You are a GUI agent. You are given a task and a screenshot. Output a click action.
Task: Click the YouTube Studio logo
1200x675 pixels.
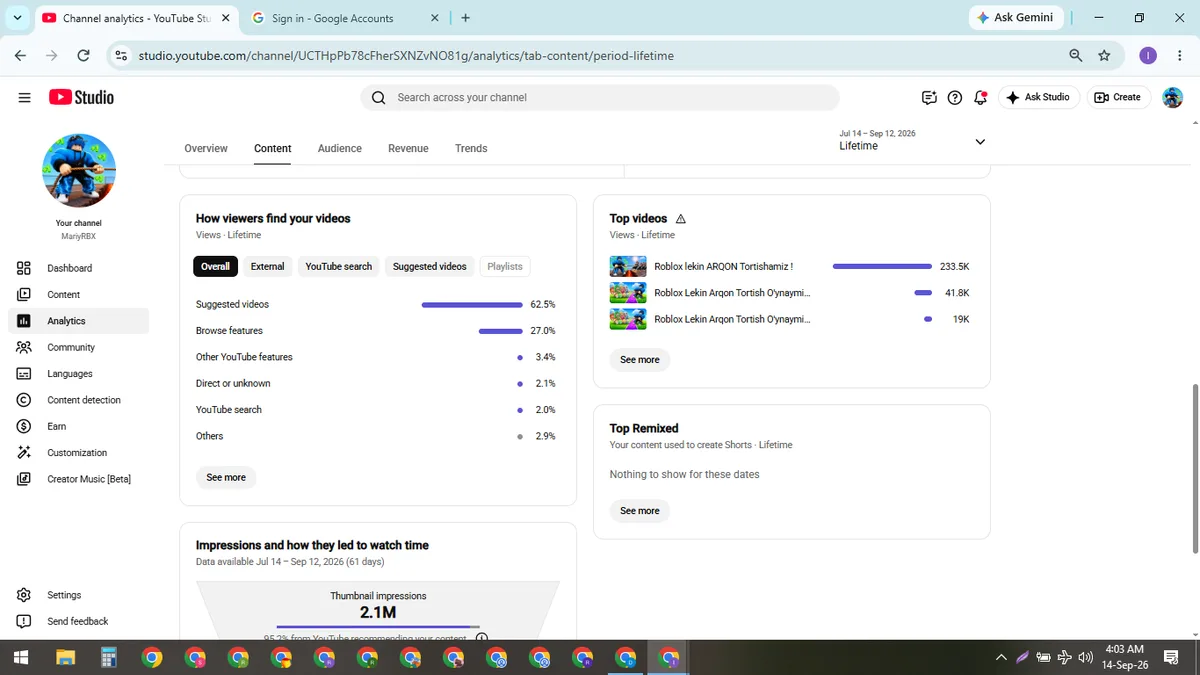click(x=81, y=97)
